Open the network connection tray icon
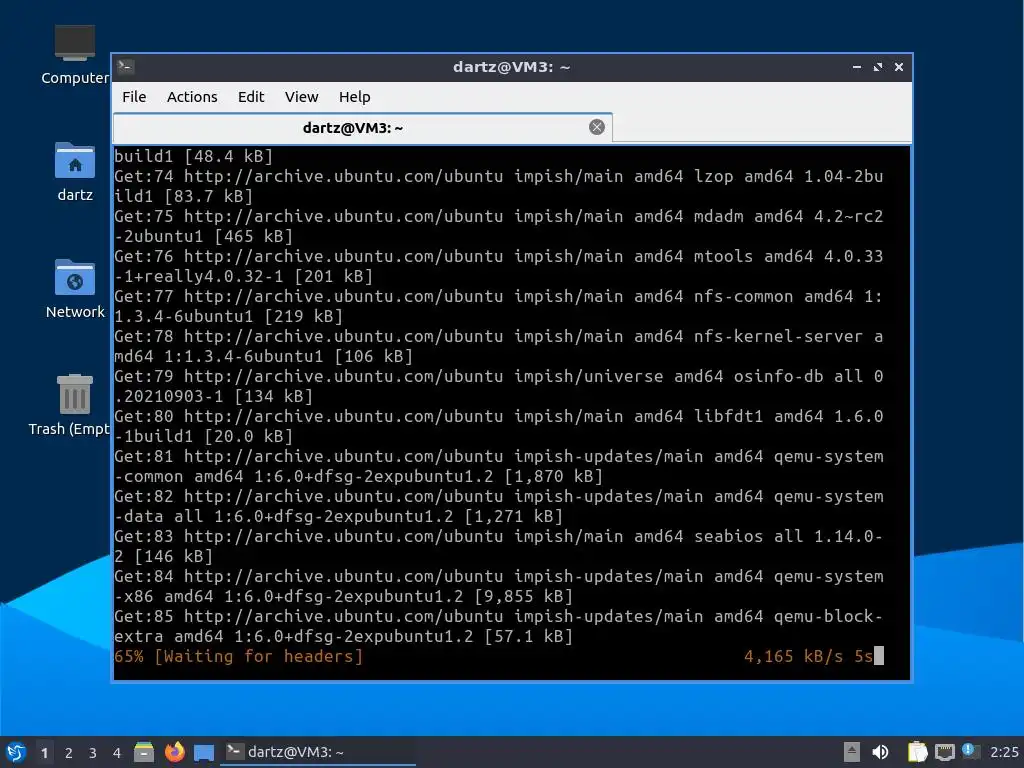The width and height of the screenshot is (1024, 768). coord(944,752)
